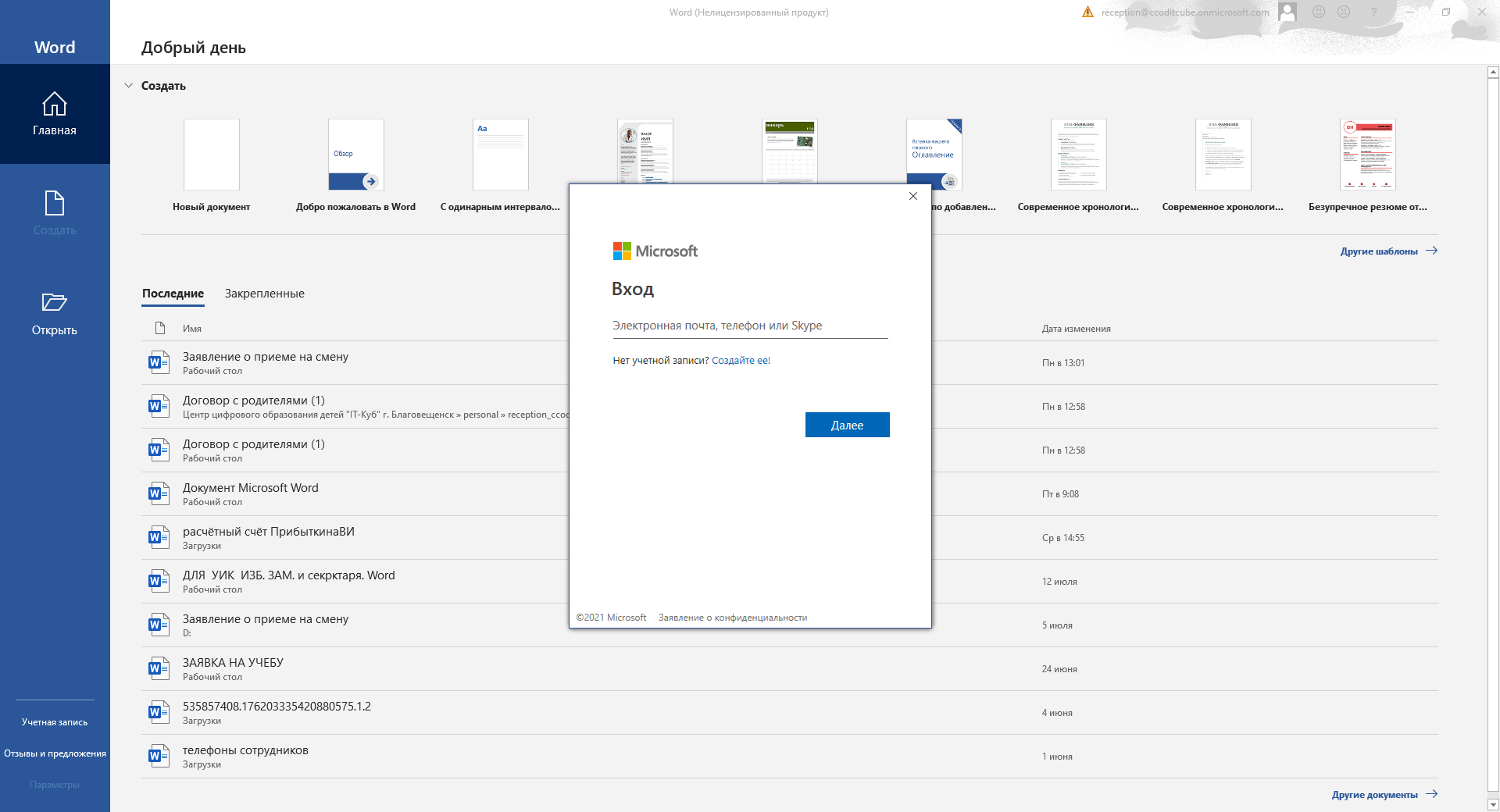
Task: Click Word icon of расчётный счёт ПрибыткинаВИ
Action: 159,537
